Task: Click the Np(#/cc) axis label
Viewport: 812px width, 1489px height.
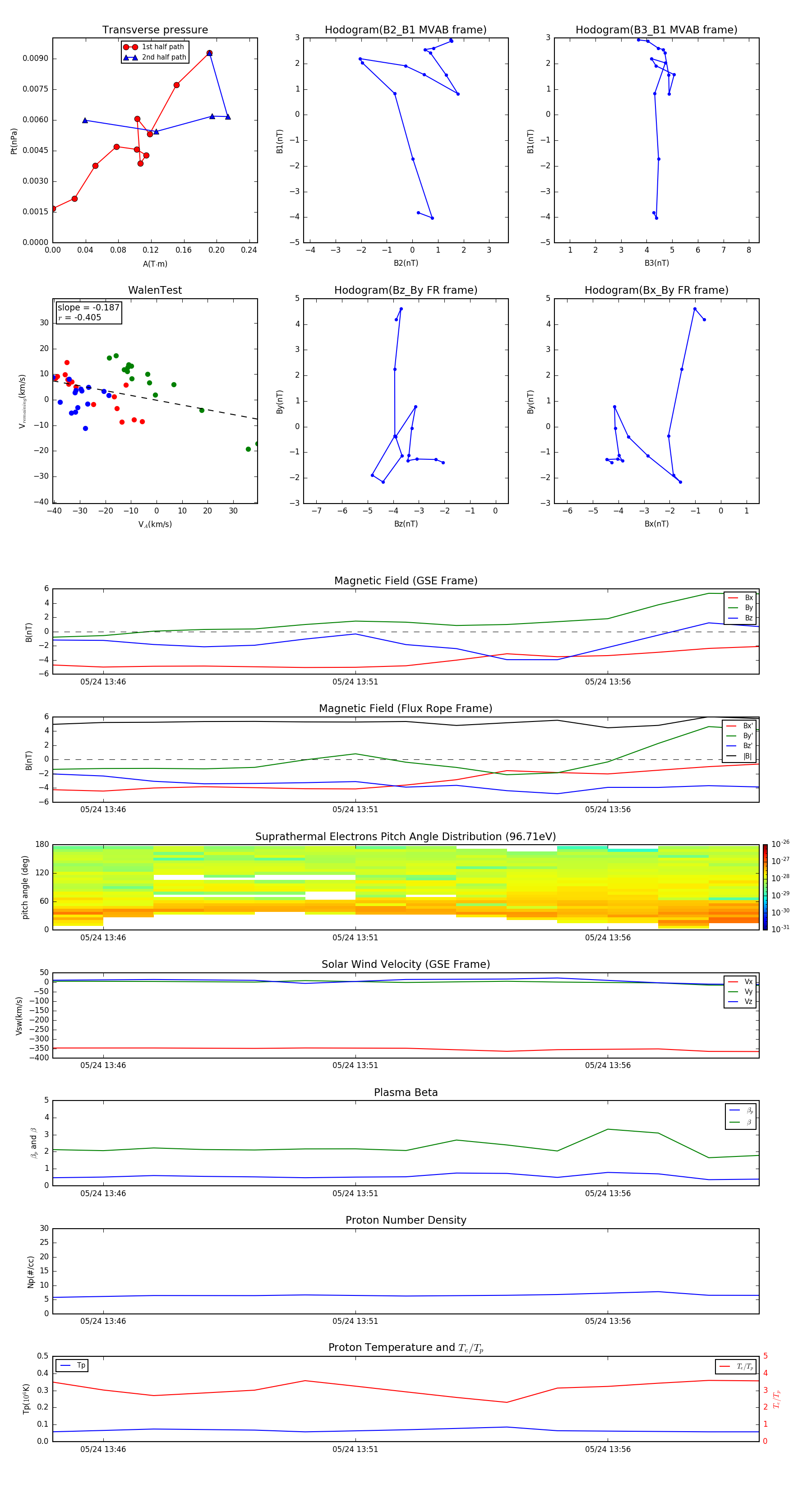Action: (31, 1272)
